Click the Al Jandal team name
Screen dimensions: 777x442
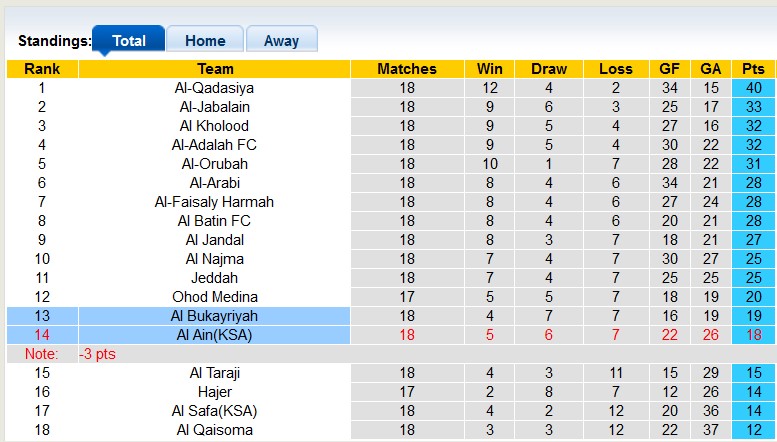(214, 240)
